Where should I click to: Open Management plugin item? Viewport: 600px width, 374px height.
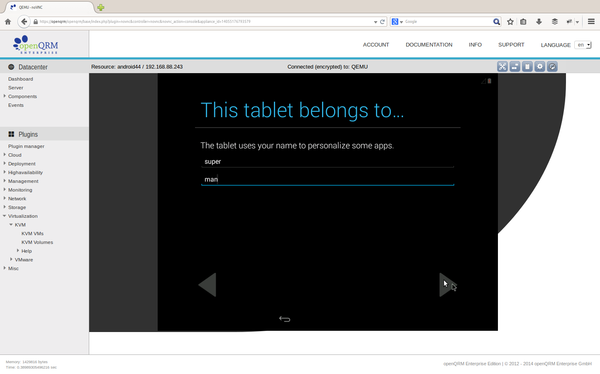pyautogui.click(x=23, y=181)
